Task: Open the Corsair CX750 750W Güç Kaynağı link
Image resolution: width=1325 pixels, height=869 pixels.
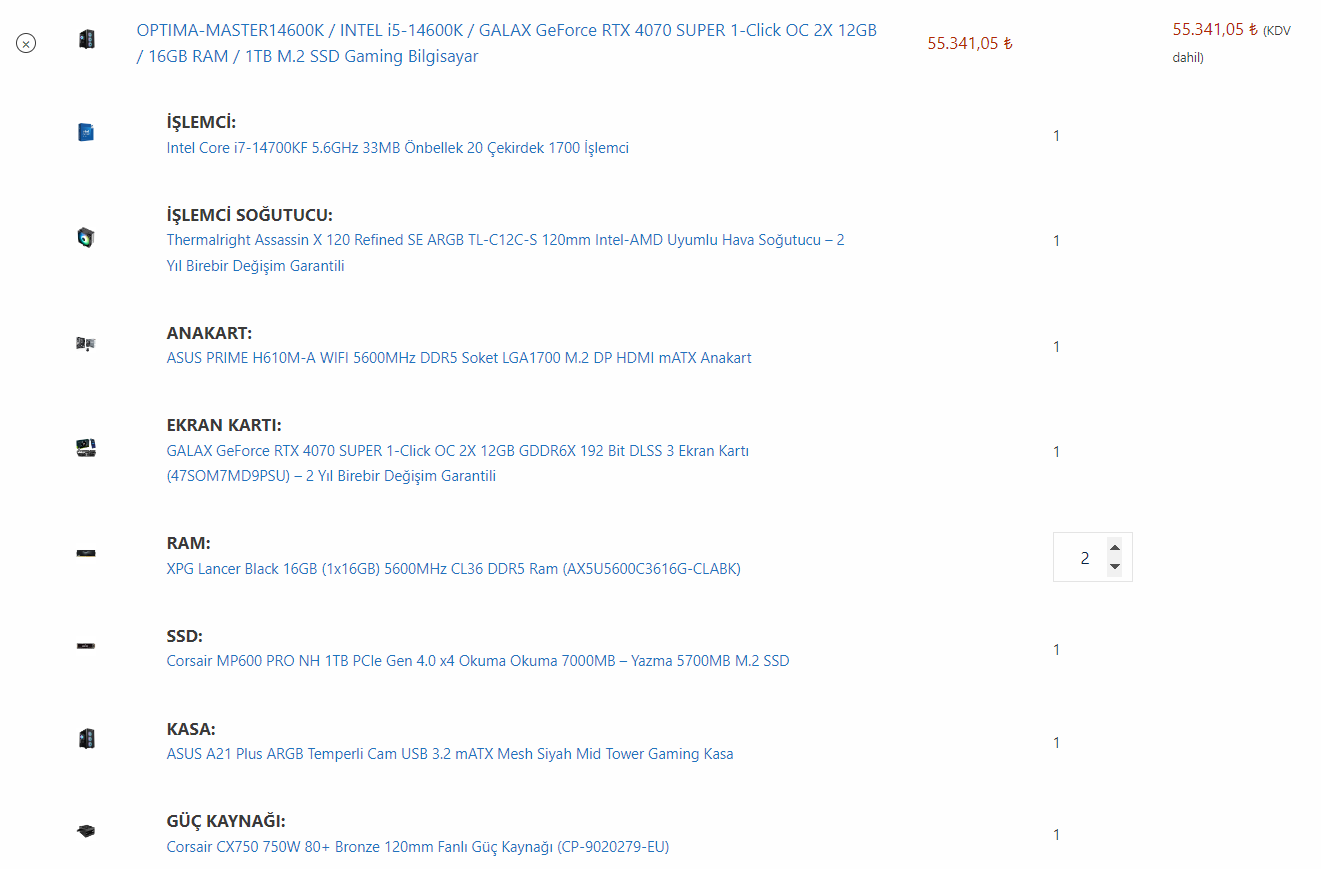Action: point(418,847)
